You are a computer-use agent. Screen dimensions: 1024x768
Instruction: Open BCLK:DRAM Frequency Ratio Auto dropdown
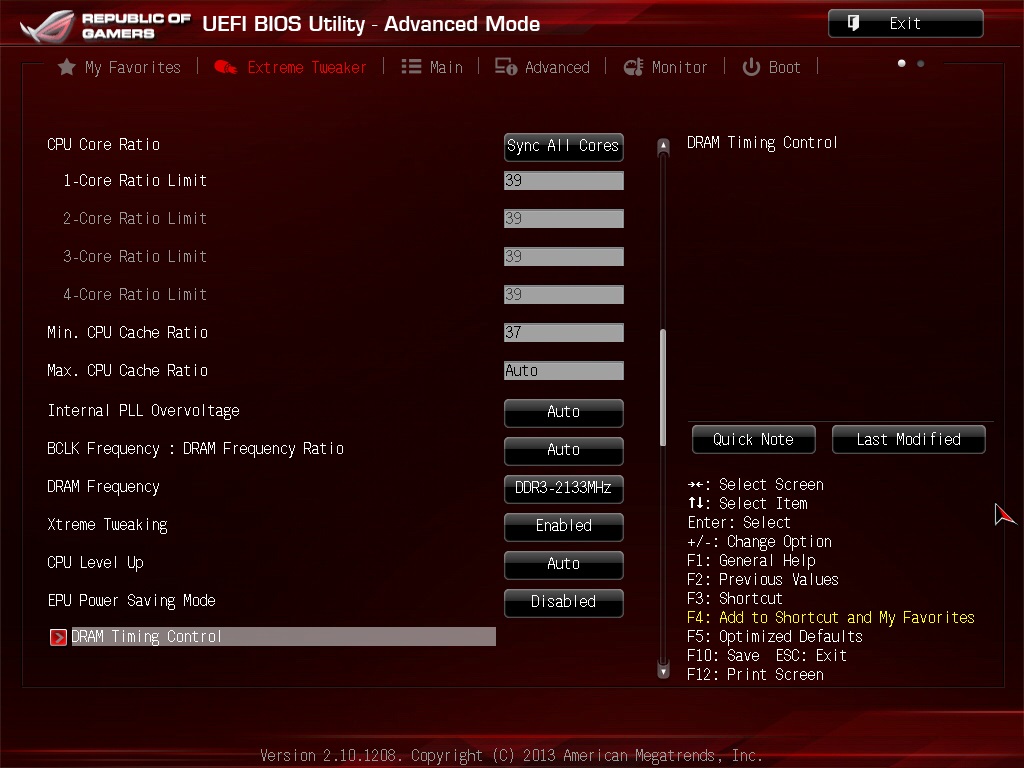[x=564, y=450]
